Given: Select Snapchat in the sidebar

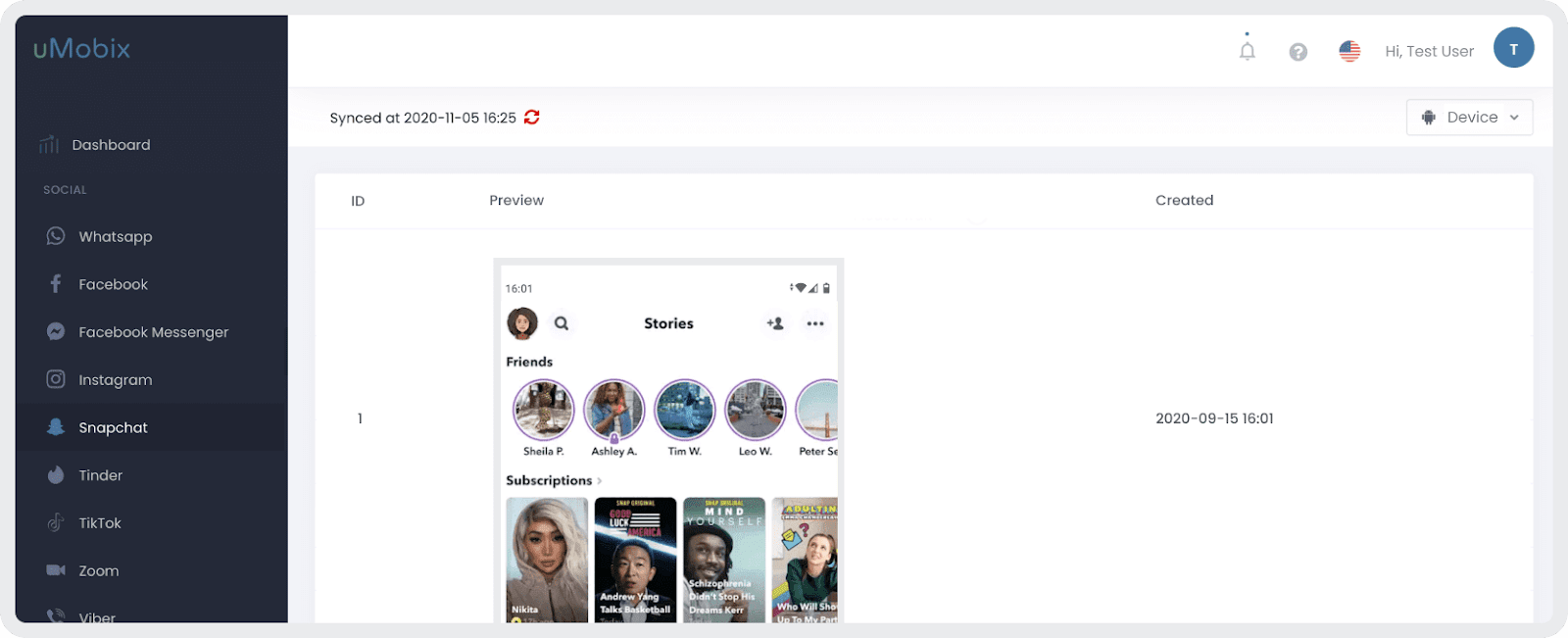Looking at the screenshot, I should [113, 427].
